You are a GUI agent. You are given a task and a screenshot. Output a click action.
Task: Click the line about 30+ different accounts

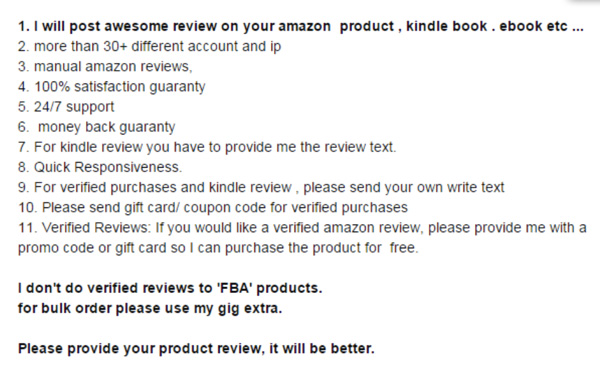click(x=150, y=46)
